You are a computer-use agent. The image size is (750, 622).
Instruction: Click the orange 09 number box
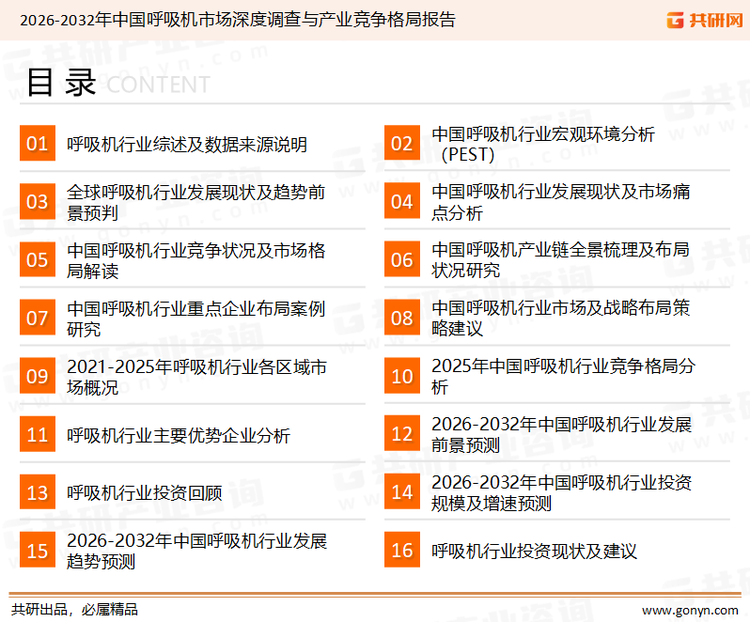coord(37,376)
